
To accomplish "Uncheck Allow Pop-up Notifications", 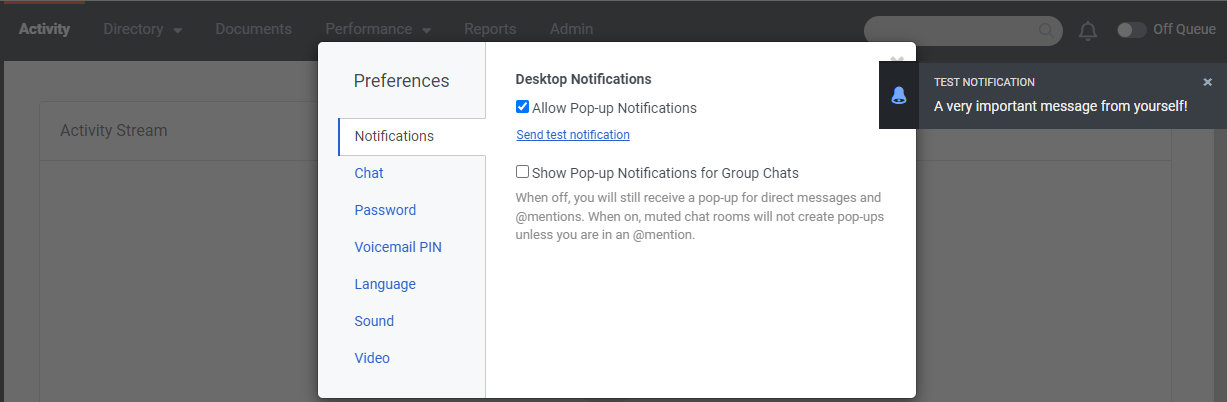I will click(x=522, y=107).
